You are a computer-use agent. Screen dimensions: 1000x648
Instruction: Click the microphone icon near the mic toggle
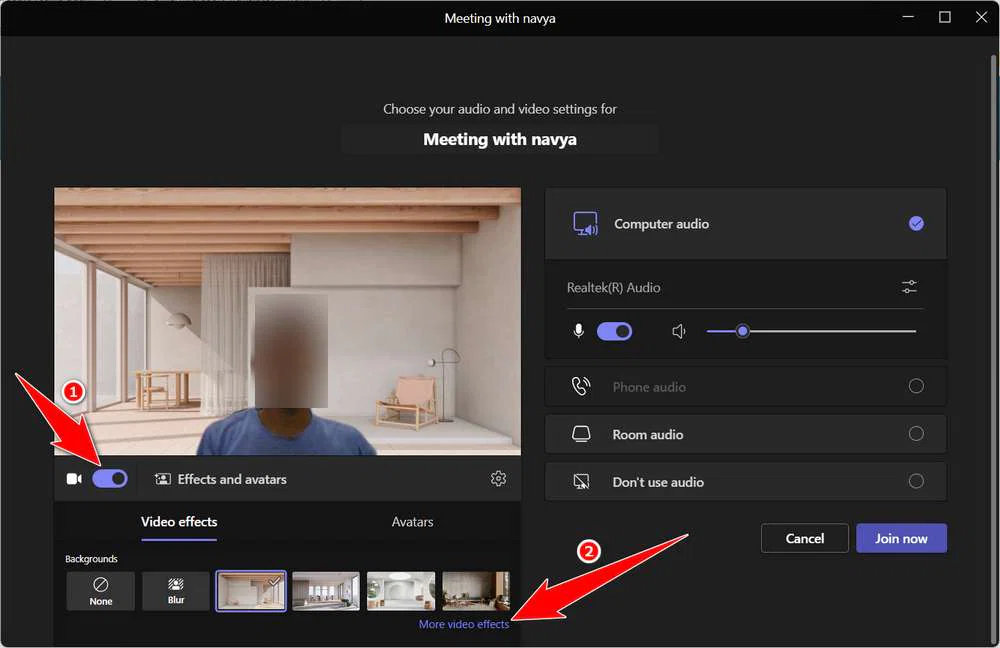click(x=578, y=330)
